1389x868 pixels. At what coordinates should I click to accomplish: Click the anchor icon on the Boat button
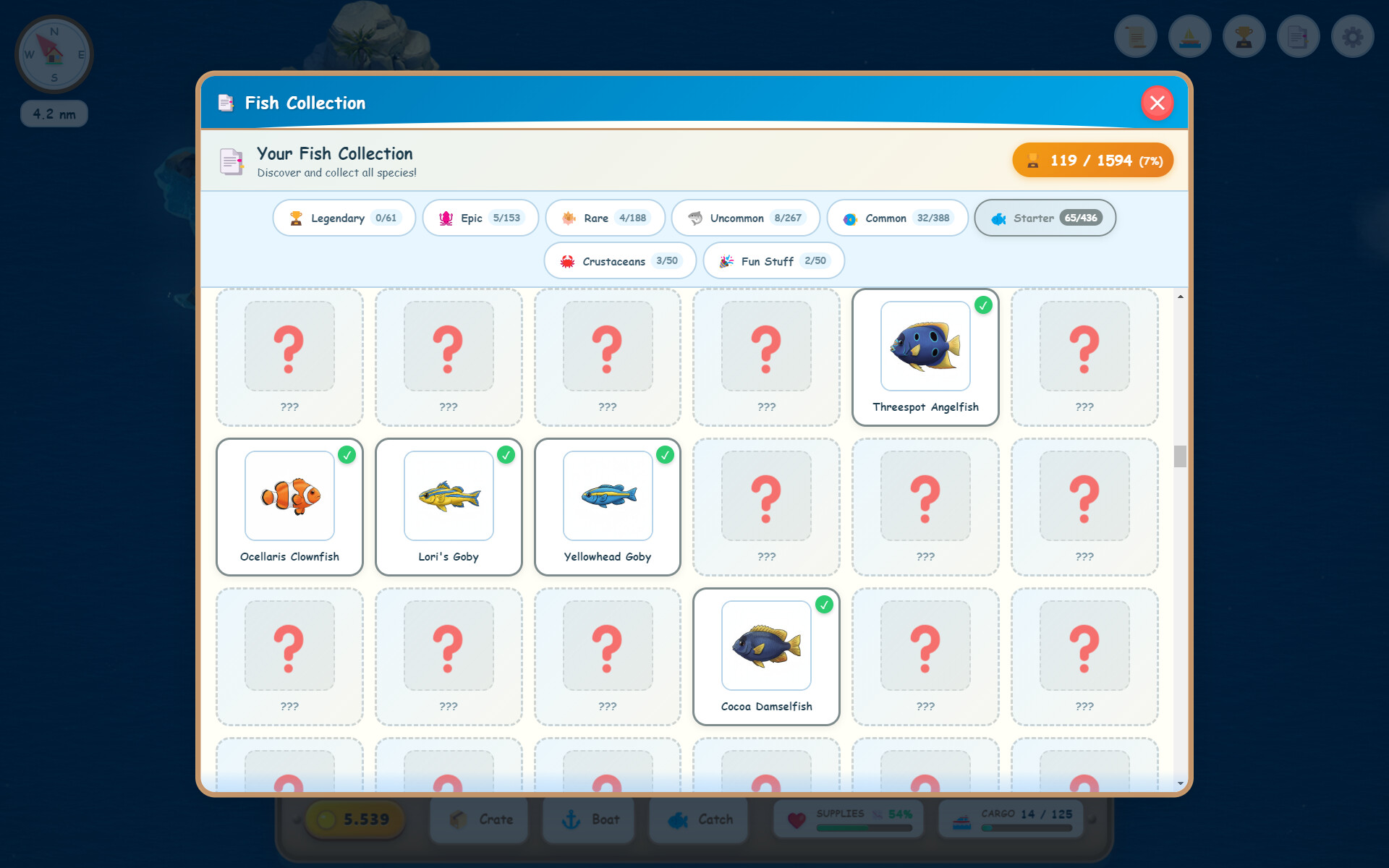571,819
